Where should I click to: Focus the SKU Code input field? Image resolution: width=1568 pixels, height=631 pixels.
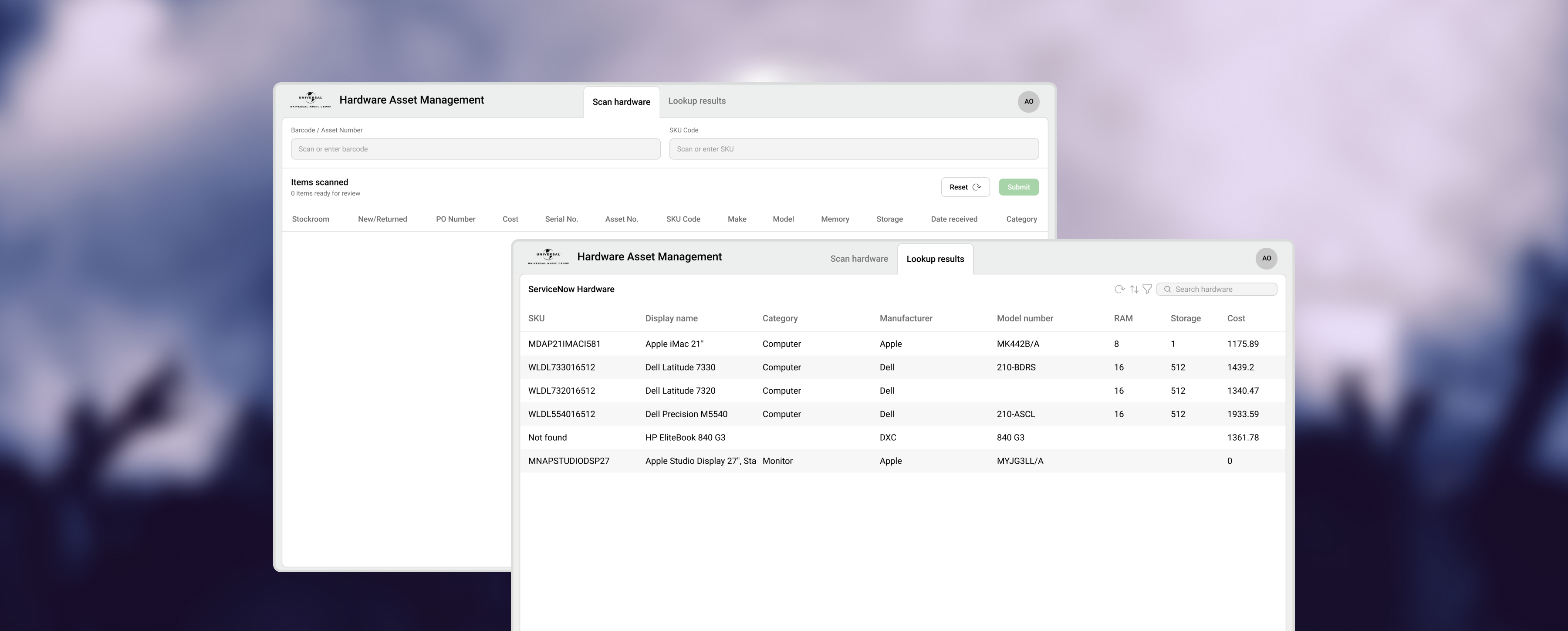pyautogui.click(x=854, y=149)
